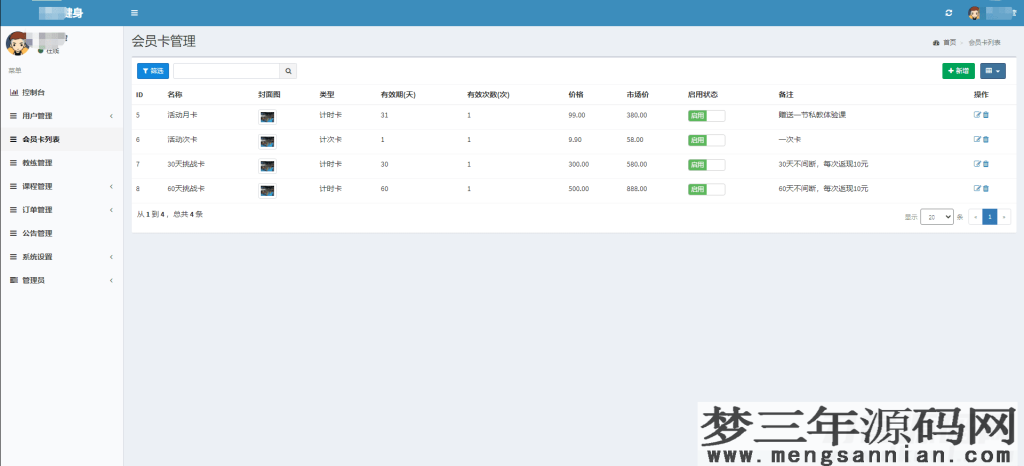Screen dimensions: 1024x466
Task: Click the 名称 column header
Action: point(174,95)
